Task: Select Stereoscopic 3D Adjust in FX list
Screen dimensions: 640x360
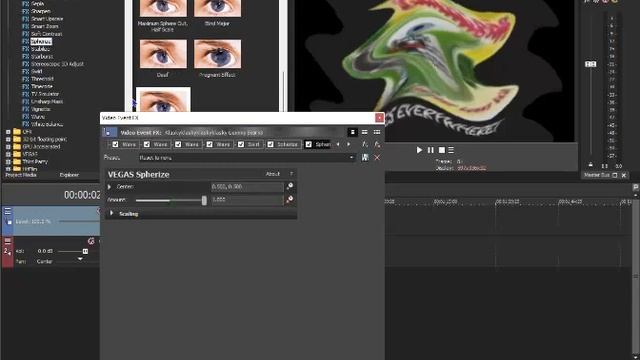Action: coord(57,64)
